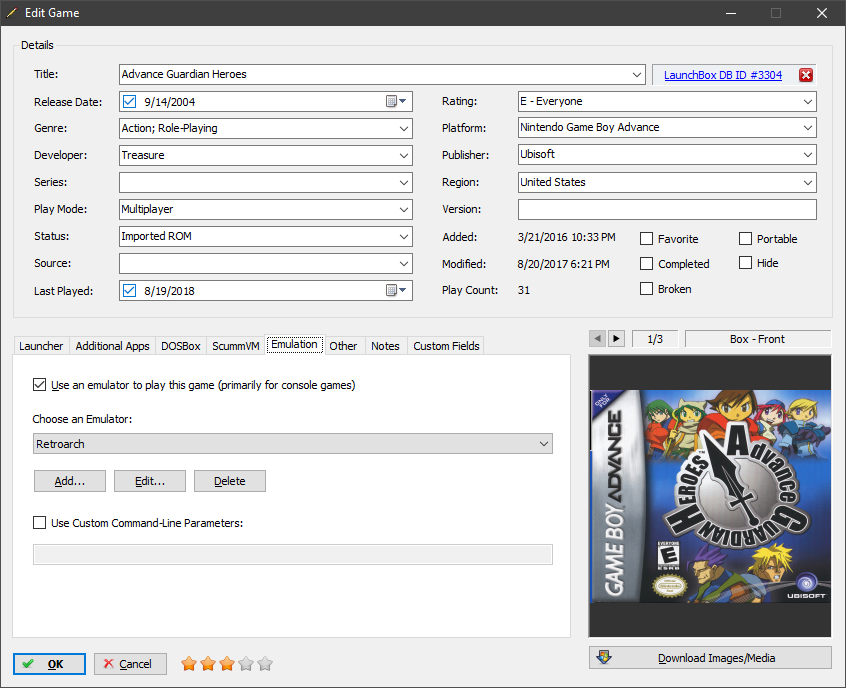Open the LaunchBox DB ID #3304 link

point(722,75)
